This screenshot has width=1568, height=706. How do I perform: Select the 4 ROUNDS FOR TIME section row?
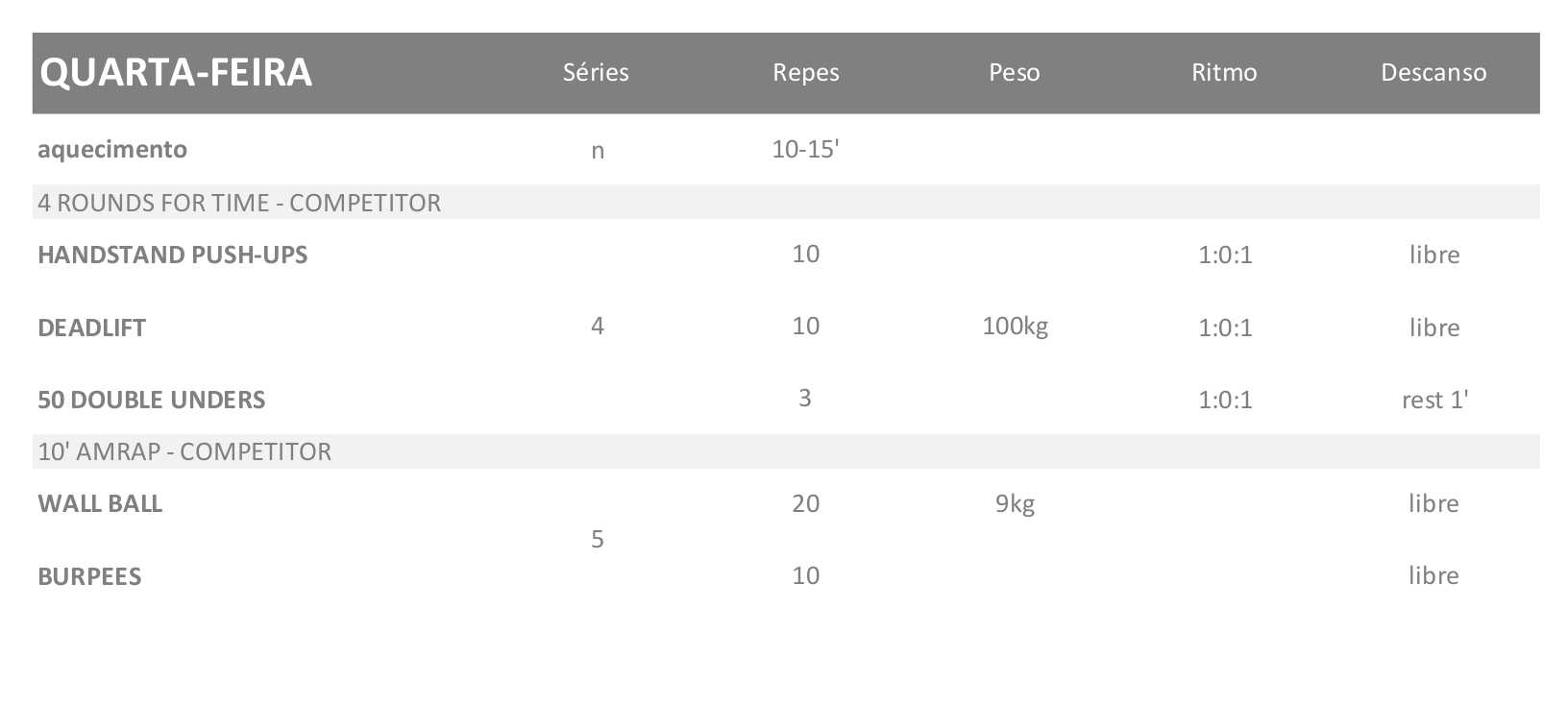tap(239, 203)
